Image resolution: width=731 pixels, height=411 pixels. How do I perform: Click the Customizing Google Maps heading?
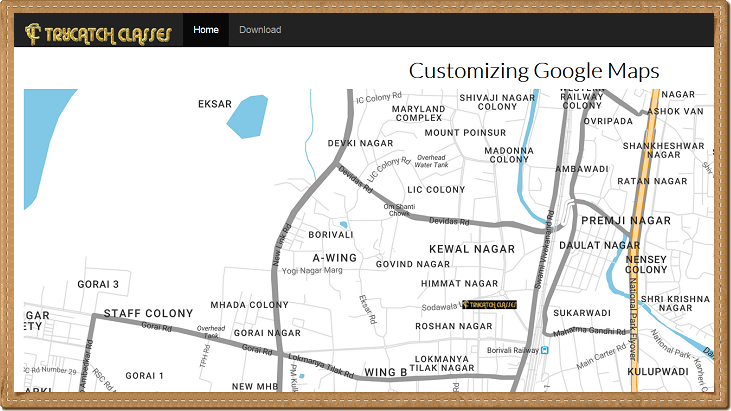tap(534, 71)
